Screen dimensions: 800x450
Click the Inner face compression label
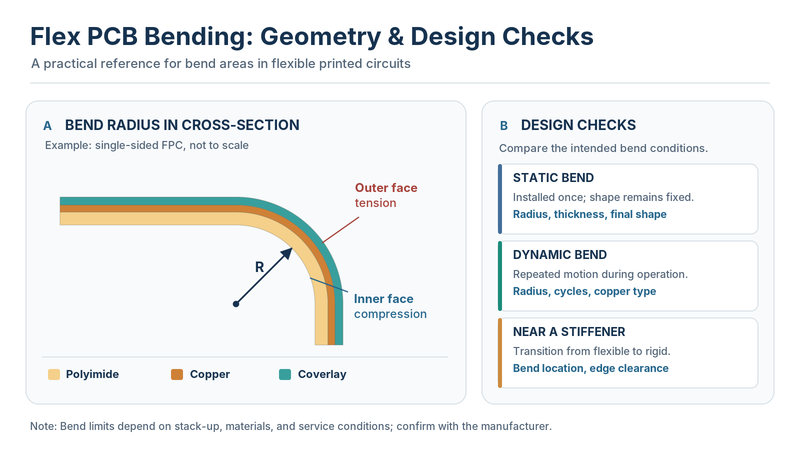pos(390,306)
